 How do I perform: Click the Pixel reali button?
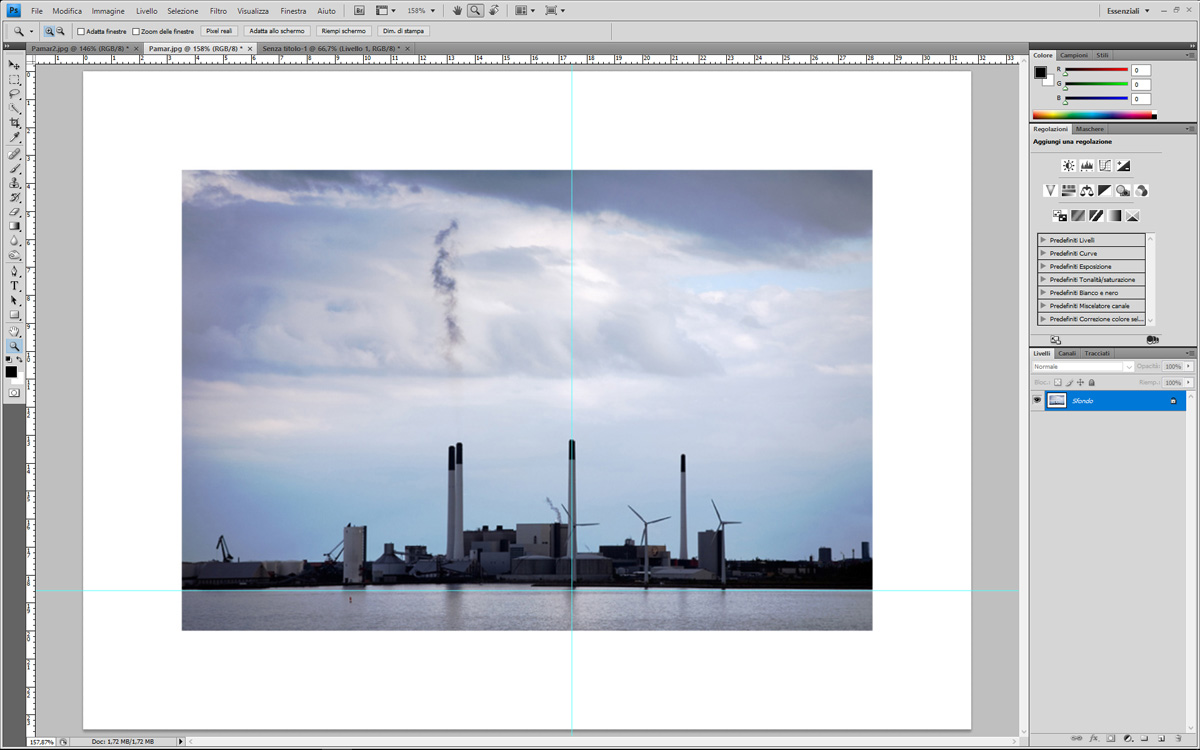click(x=219, y=31)
